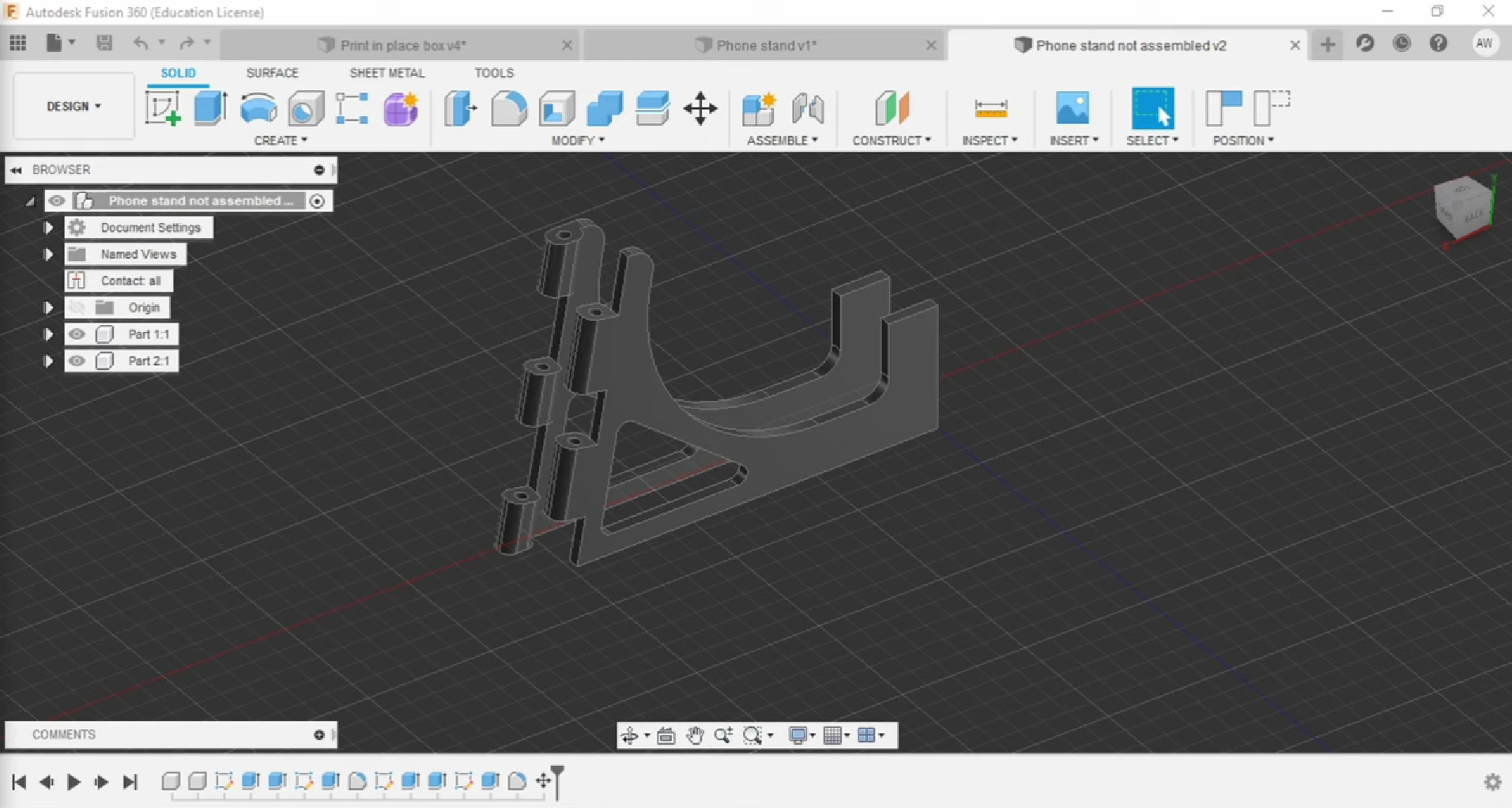This screenshot has height=808, width=1512.
Task: Open the ASSEMBLE dropdown menu
Action: pos(782,141)
